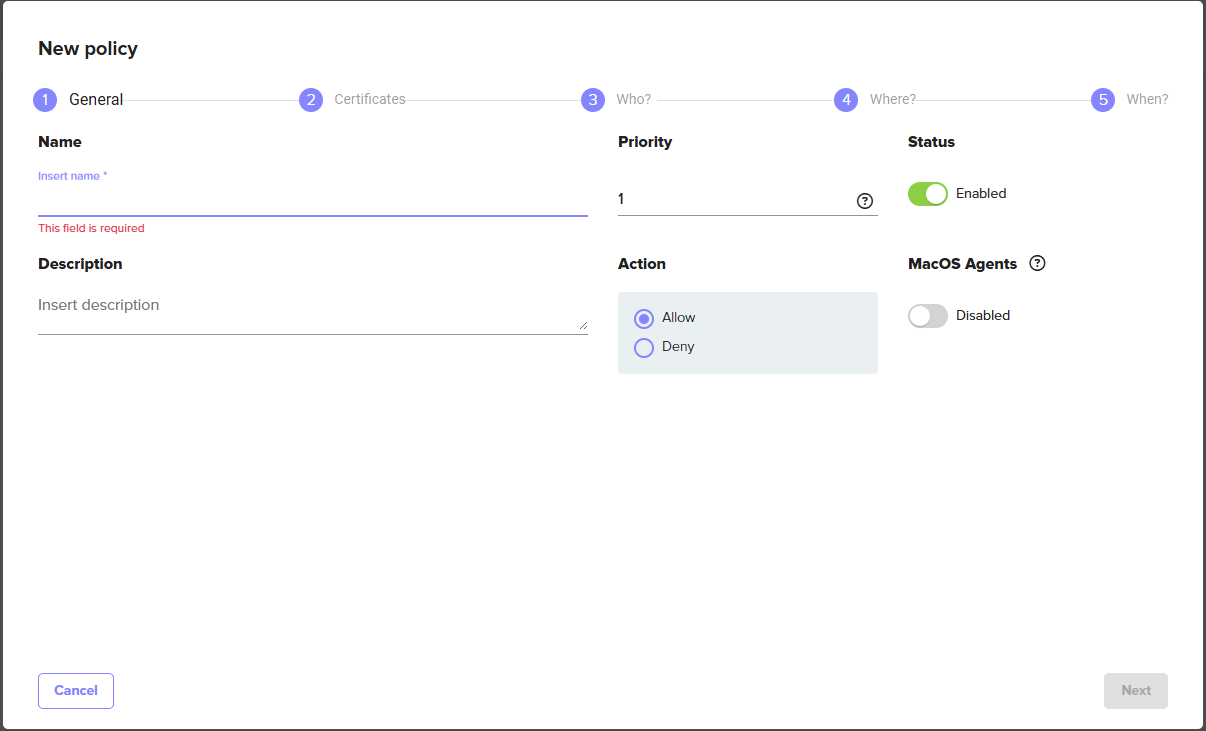Click the step 1 General circle
The width and height of the screenshot is (1206, 731).
click(45, 100)
